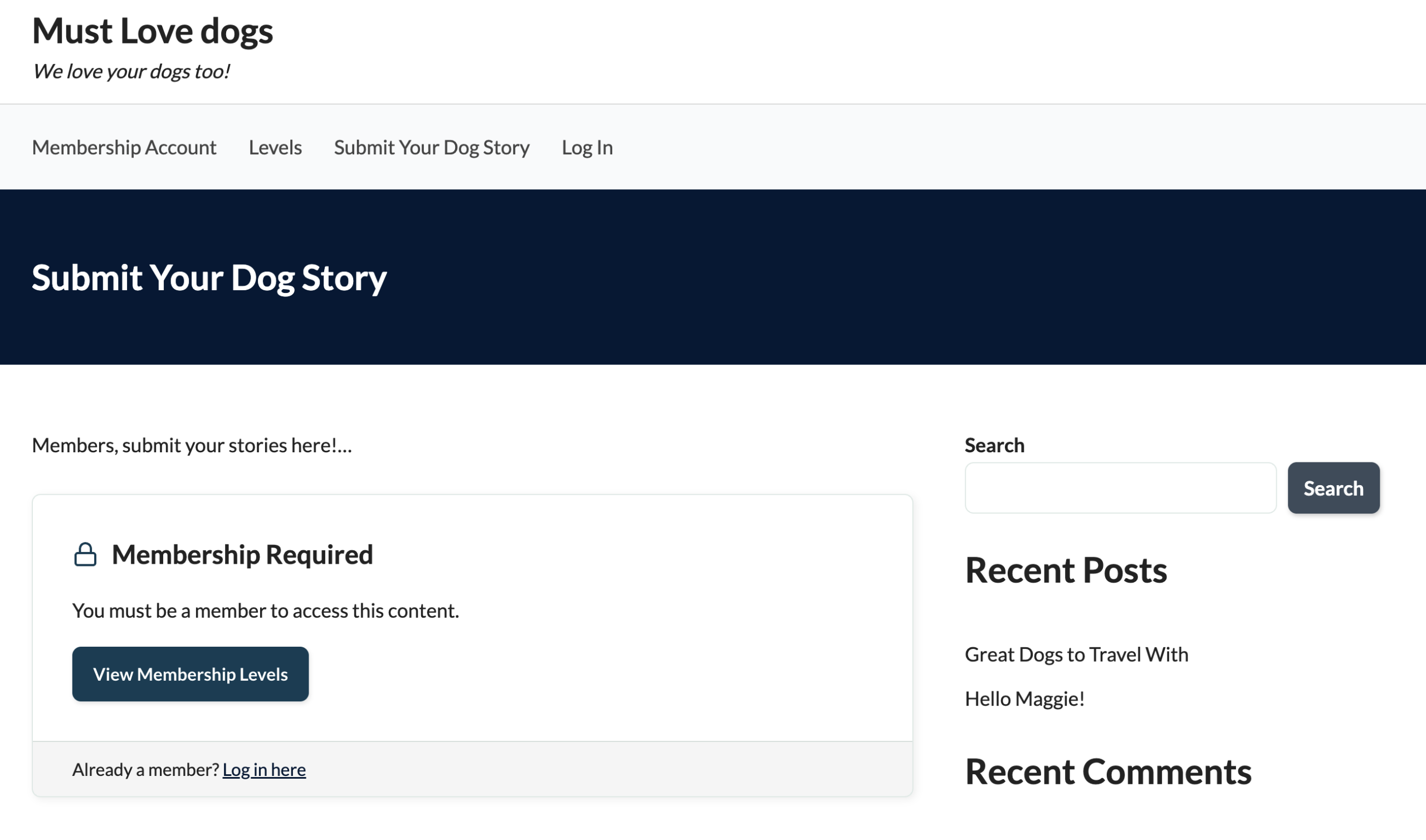The height and width of the screenshot is (840, 1426).
Task: Click the Submit Your Dog Story page heading
Action: (x=209, y=277)
